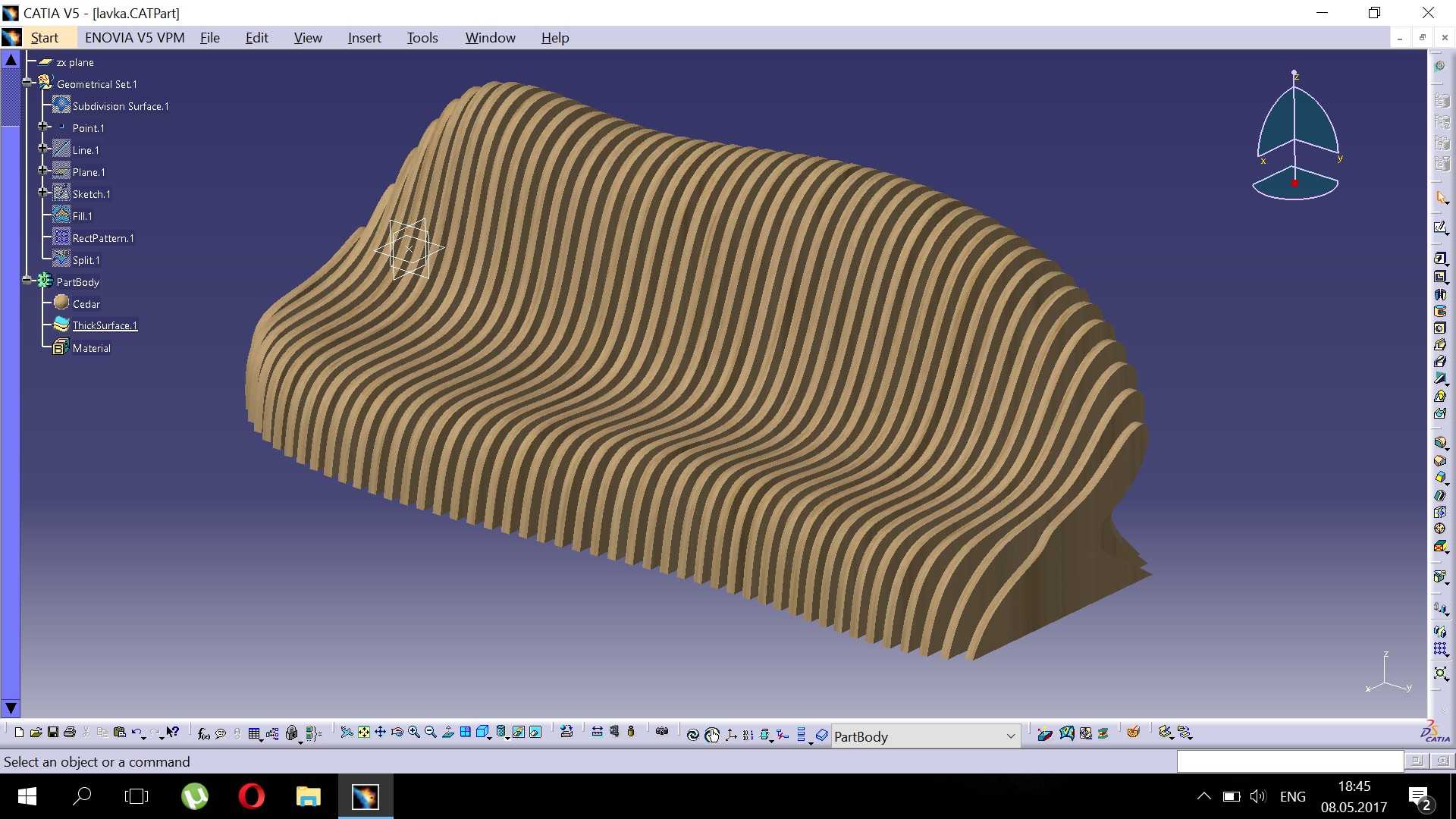Open the PartBody current-body dropdown
This screenshot has height=819, width=1456.
[1011, 736]
